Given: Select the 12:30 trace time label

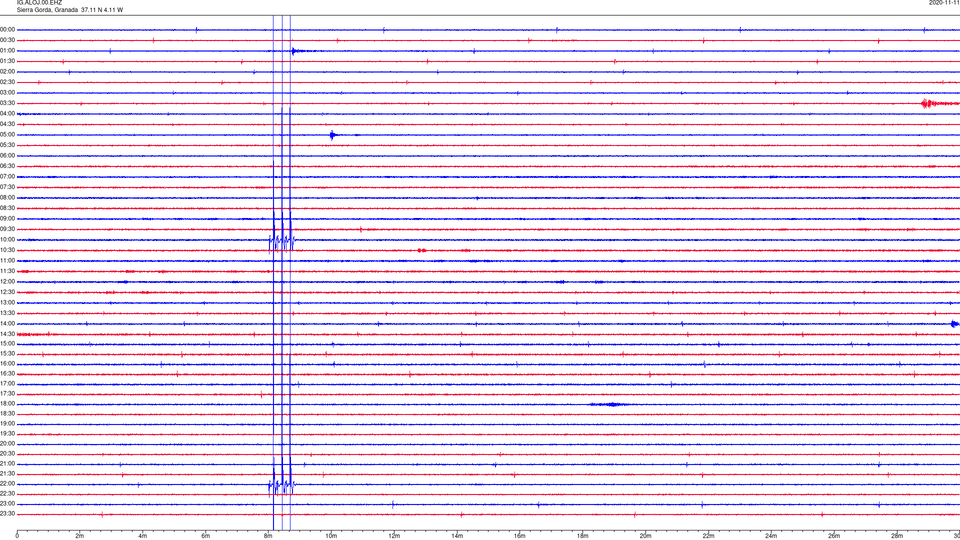Looking at the screenshot, I should [7, 292].
